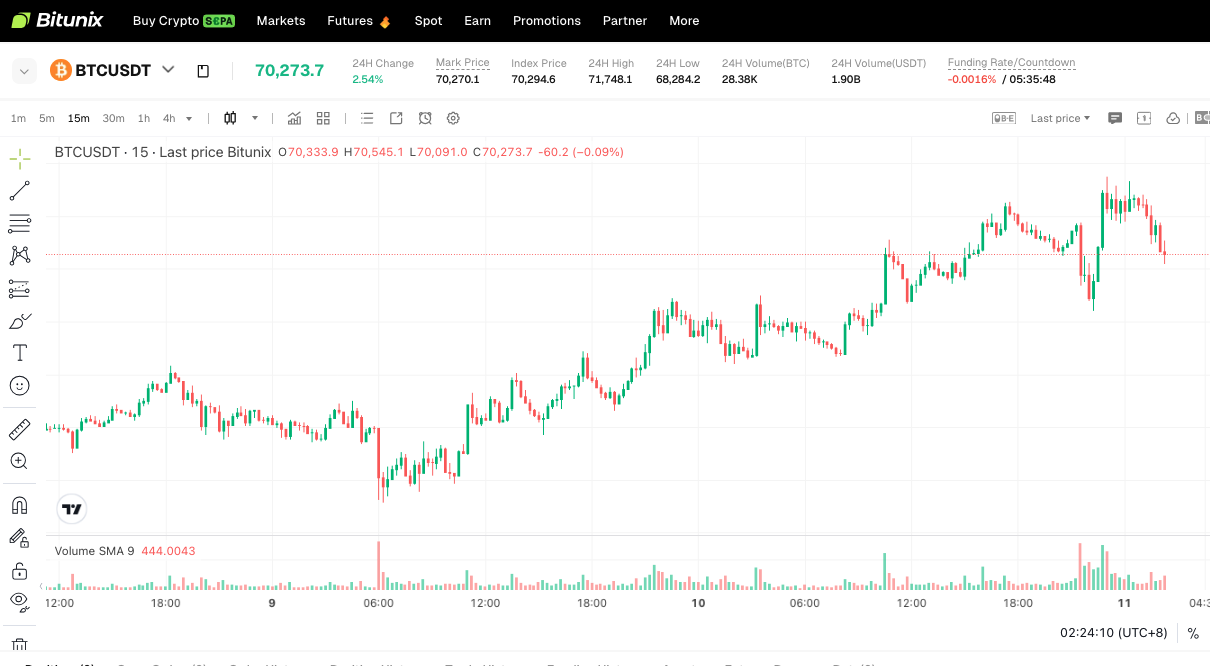Screen dimensions: 1210x666
Task: Expand the BTCUSDT symbol dropdown
Action: tap(168, 70)
